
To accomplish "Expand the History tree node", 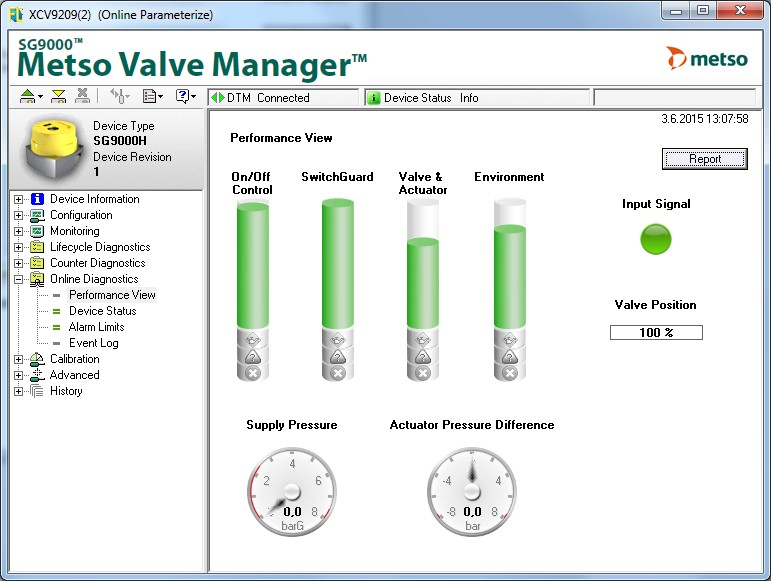I will tap(18, 391).
